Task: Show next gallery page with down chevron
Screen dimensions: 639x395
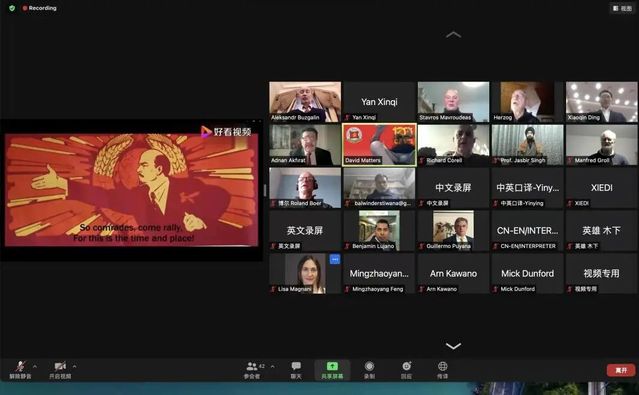Action: (453, 346)
